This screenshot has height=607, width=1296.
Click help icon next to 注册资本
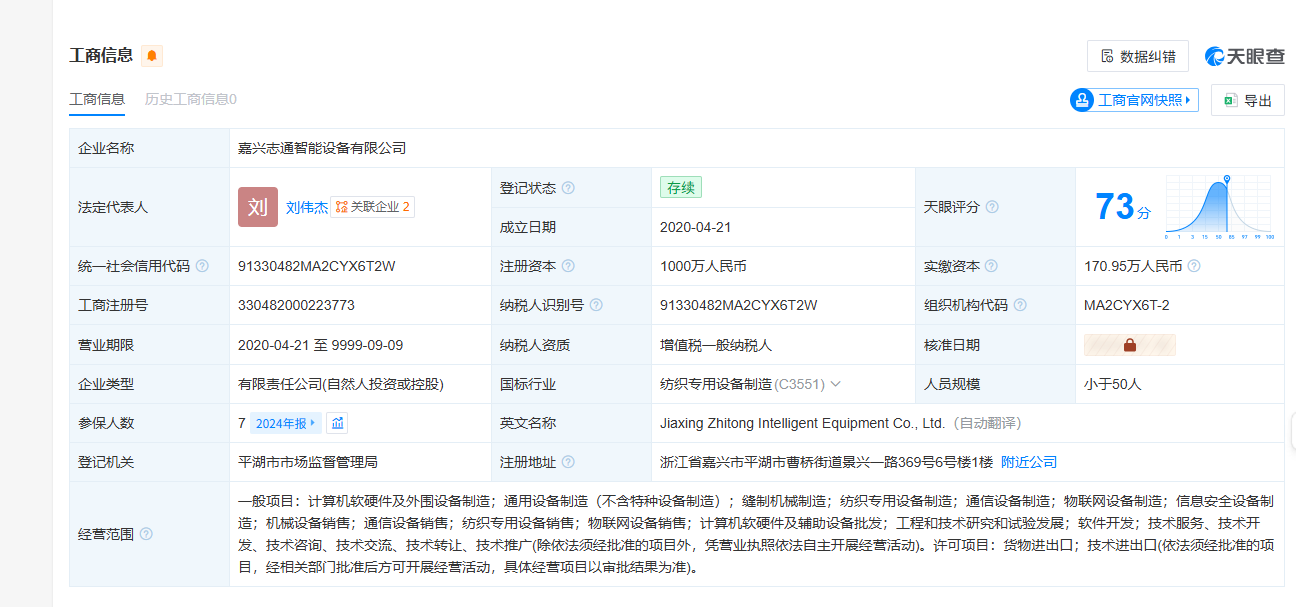568,266
